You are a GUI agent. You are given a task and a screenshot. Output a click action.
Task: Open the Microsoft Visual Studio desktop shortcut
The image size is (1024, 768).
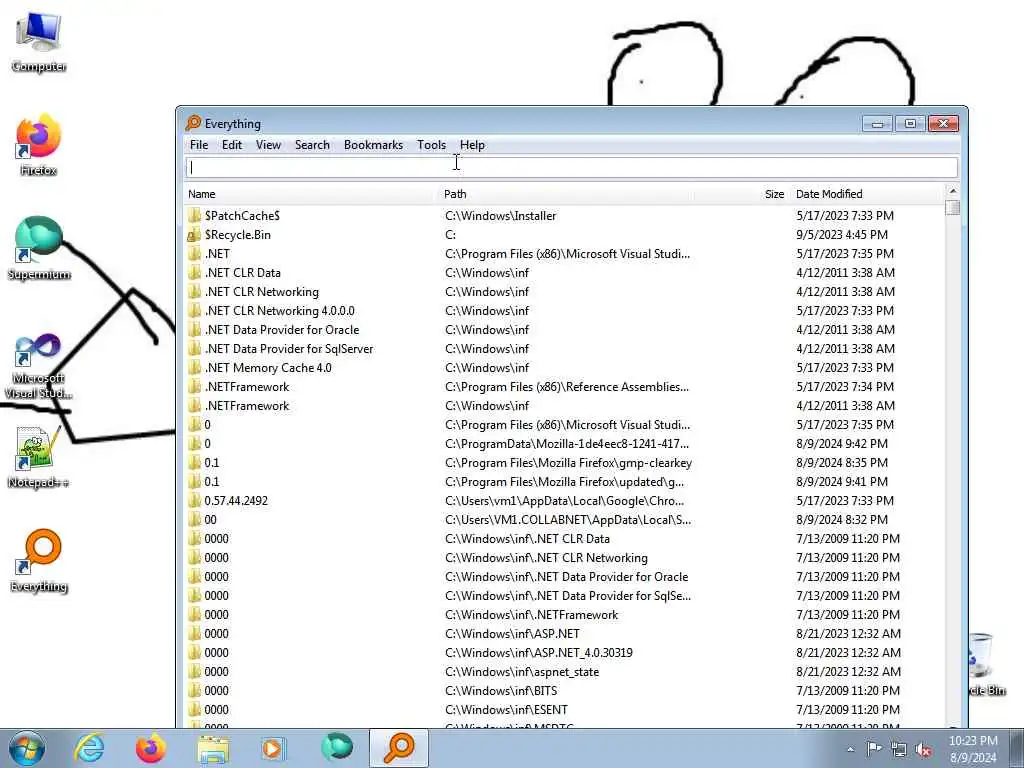(39, 366)
